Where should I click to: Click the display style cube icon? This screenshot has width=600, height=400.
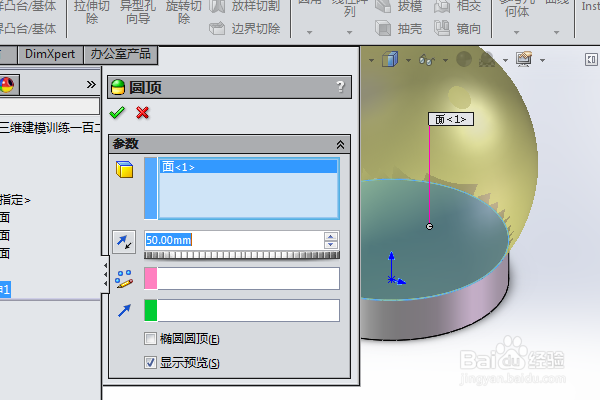(390, 59)
